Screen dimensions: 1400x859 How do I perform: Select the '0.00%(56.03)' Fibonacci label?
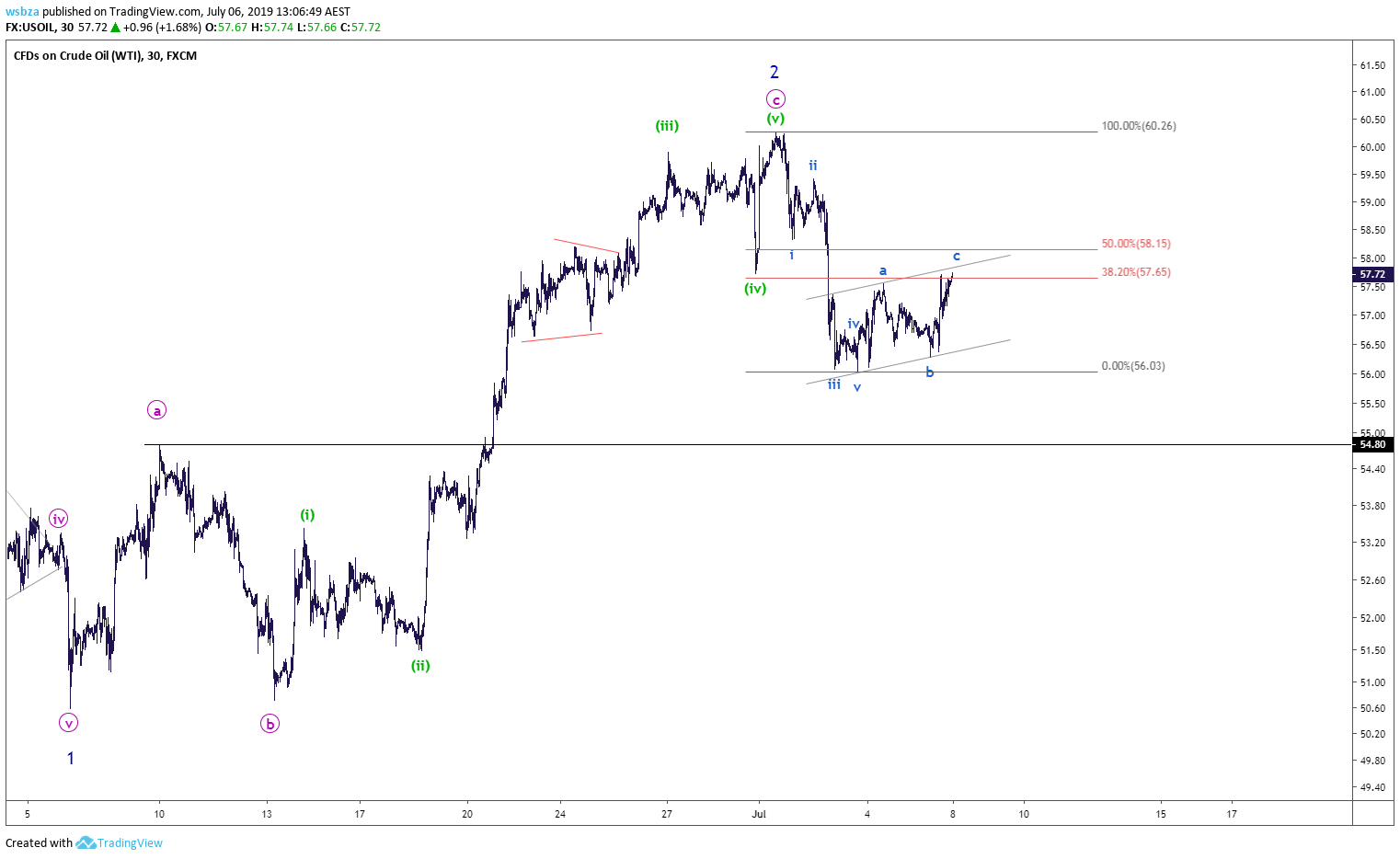(x=1133, y=366)
